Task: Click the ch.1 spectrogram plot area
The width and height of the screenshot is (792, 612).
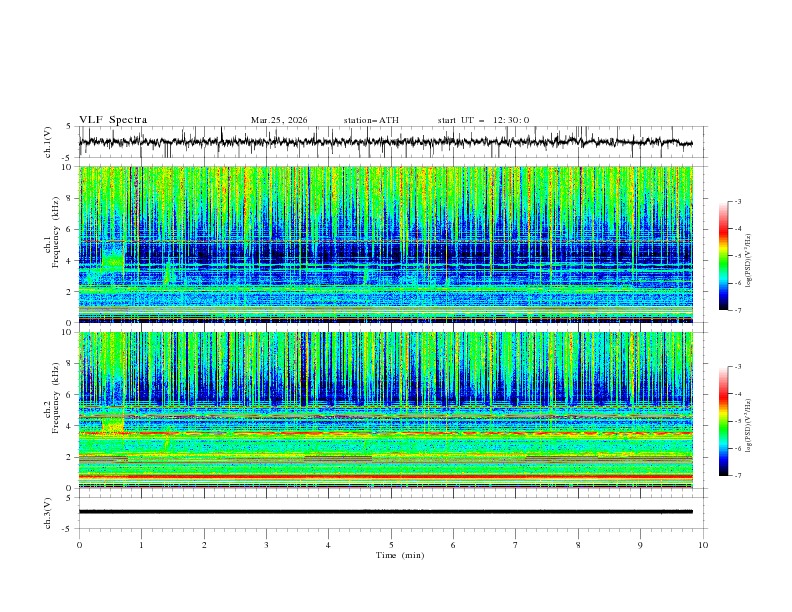Action: (x=386, y=244)
